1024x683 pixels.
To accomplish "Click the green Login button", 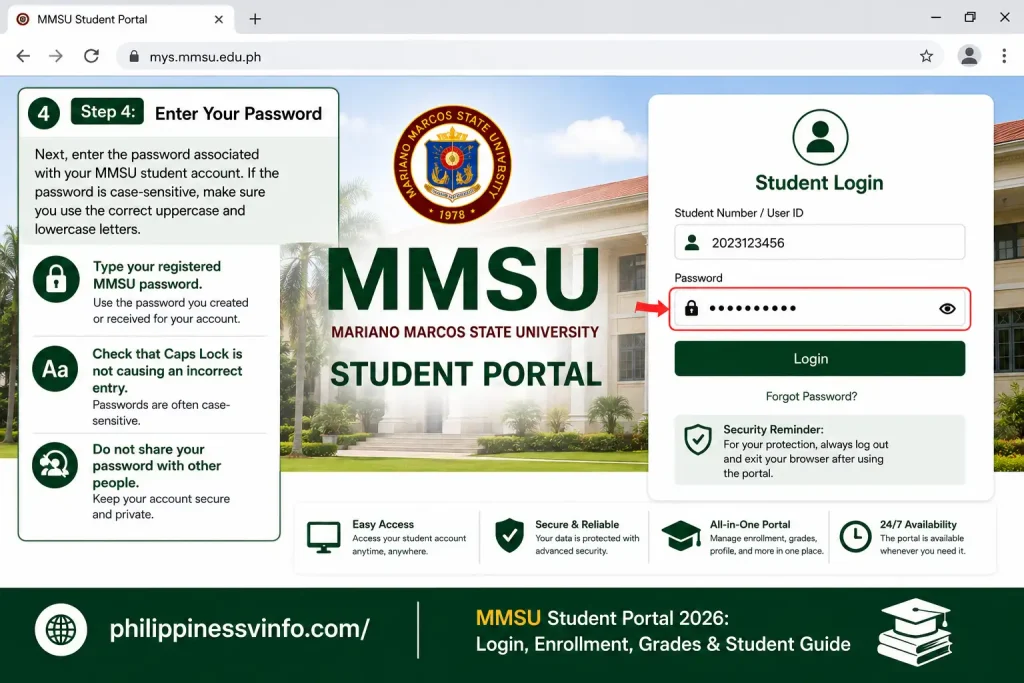I will 820,358.
